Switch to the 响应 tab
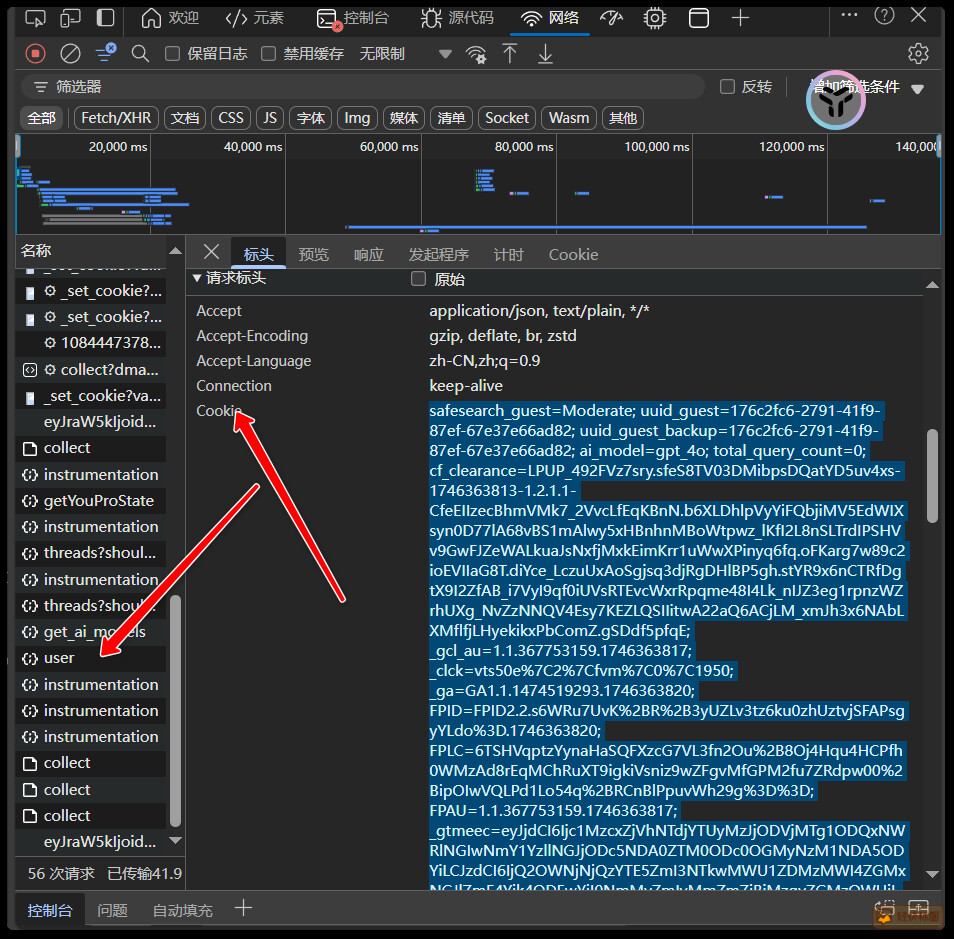954x939 pixels. tap(368, 254)
